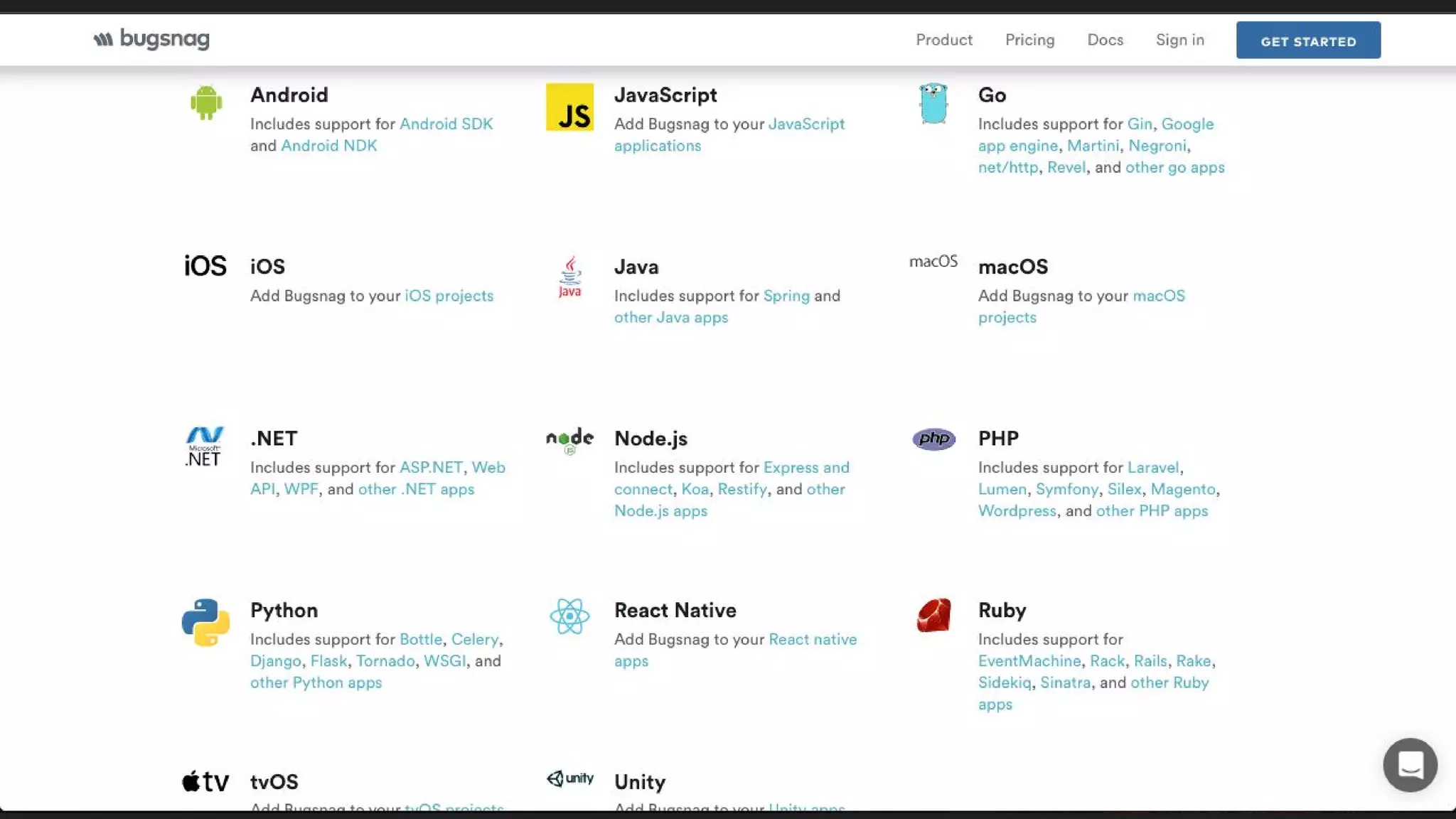Follow the Laravel link under PHP
This screenshot has height=819, width=1456.
1152,468
